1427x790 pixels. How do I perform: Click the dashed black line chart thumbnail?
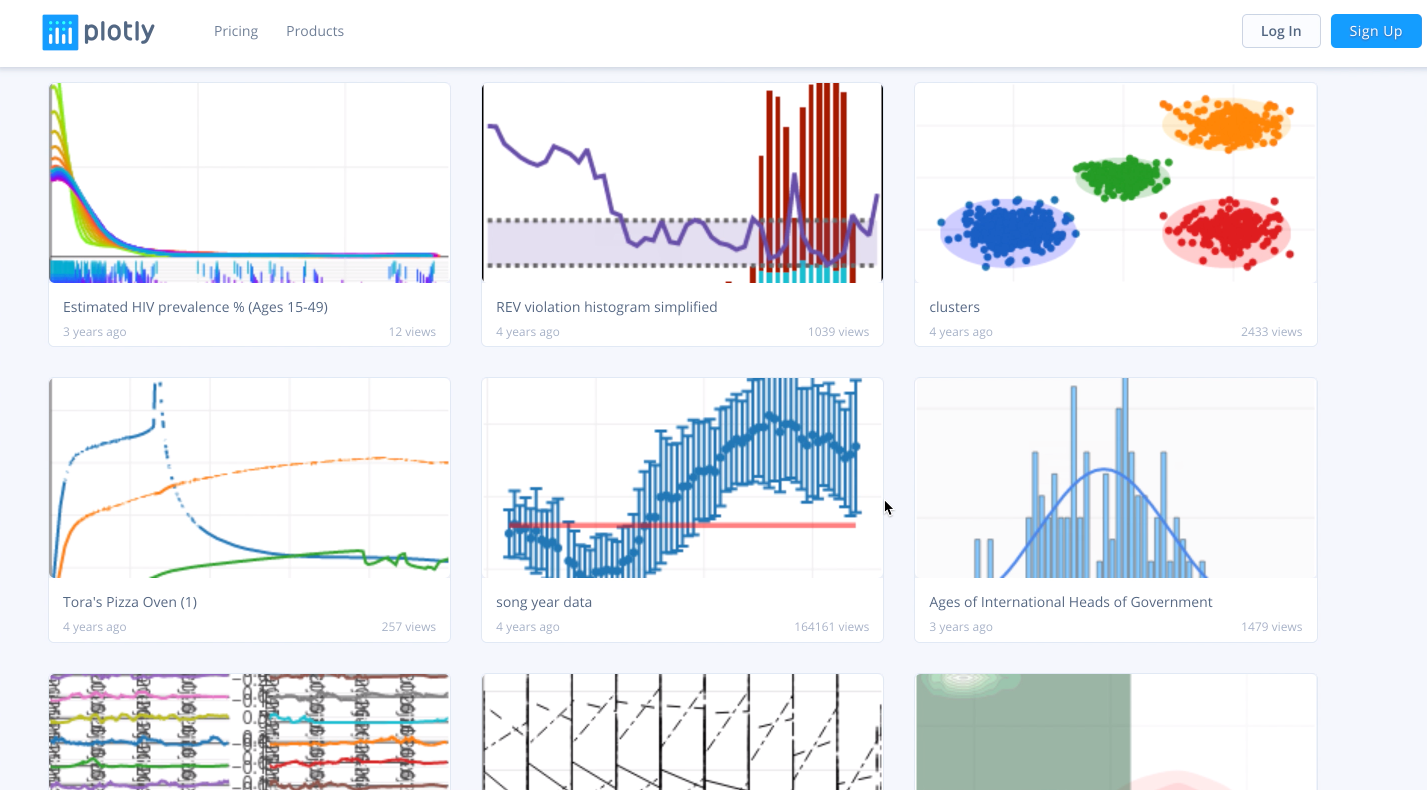682,732
